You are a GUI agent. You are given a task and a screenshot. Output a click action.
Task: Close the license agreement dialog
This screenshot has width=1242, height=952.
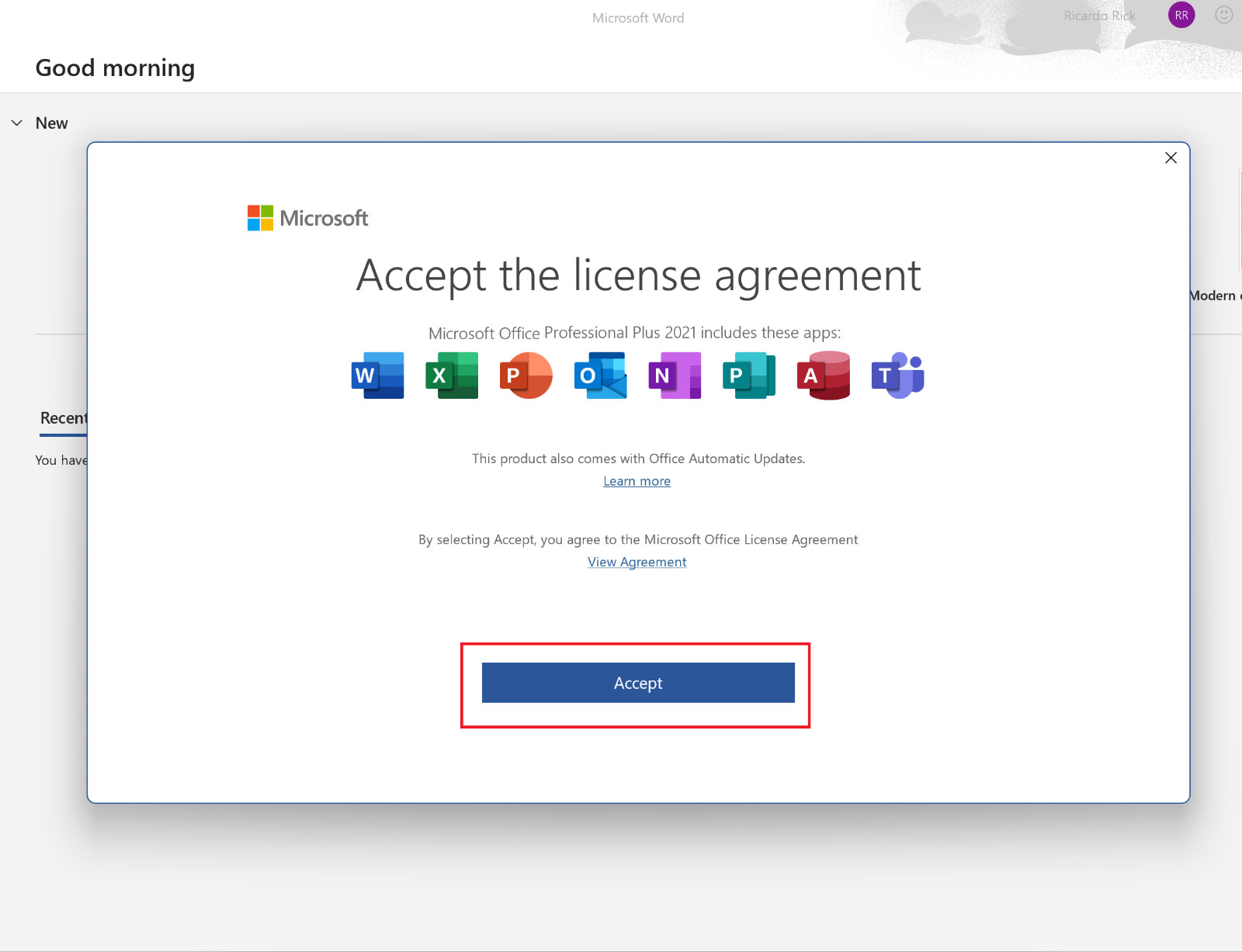[1171, 158]
